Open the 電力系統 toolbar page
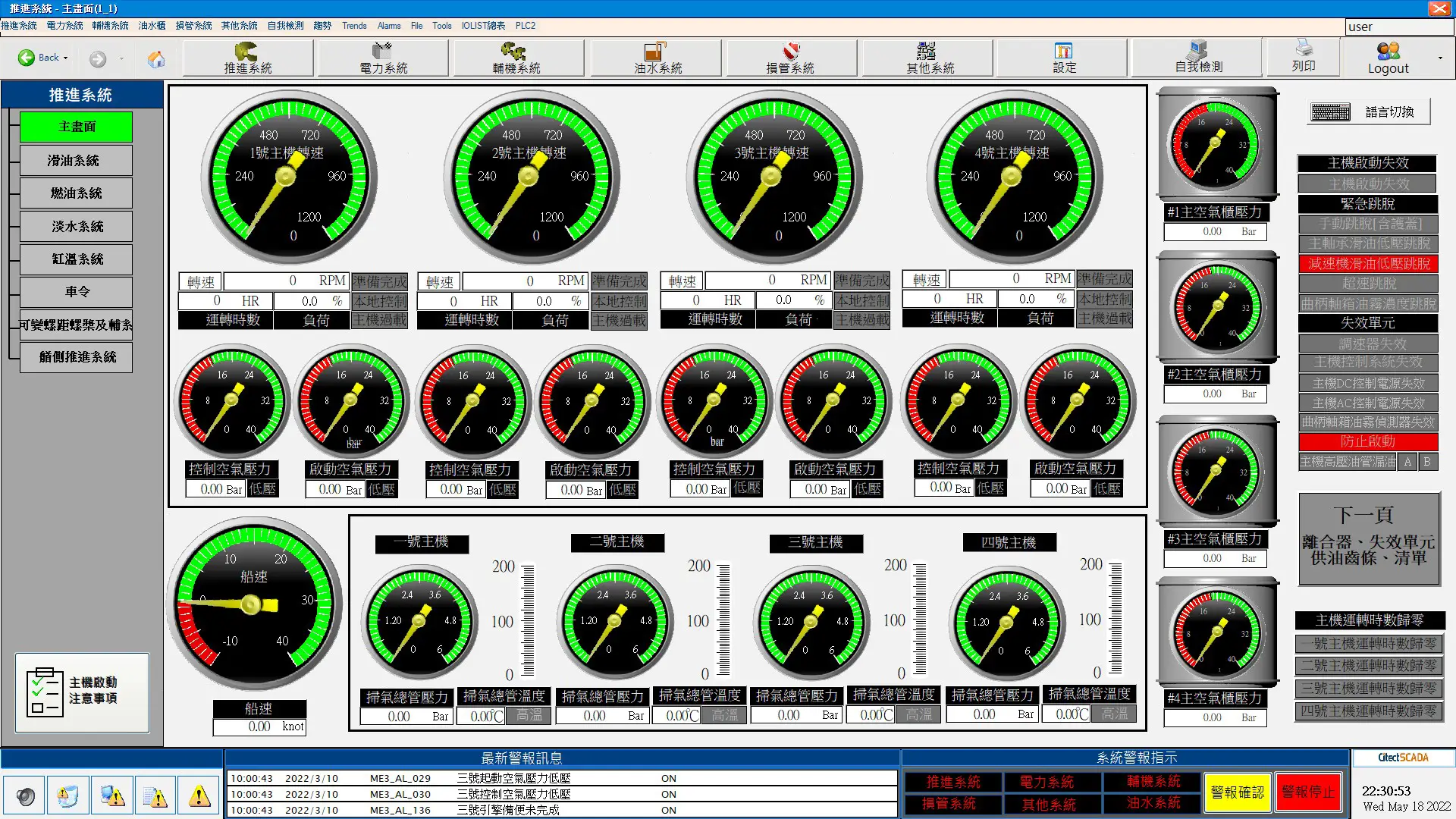 (x=383, y=58)
